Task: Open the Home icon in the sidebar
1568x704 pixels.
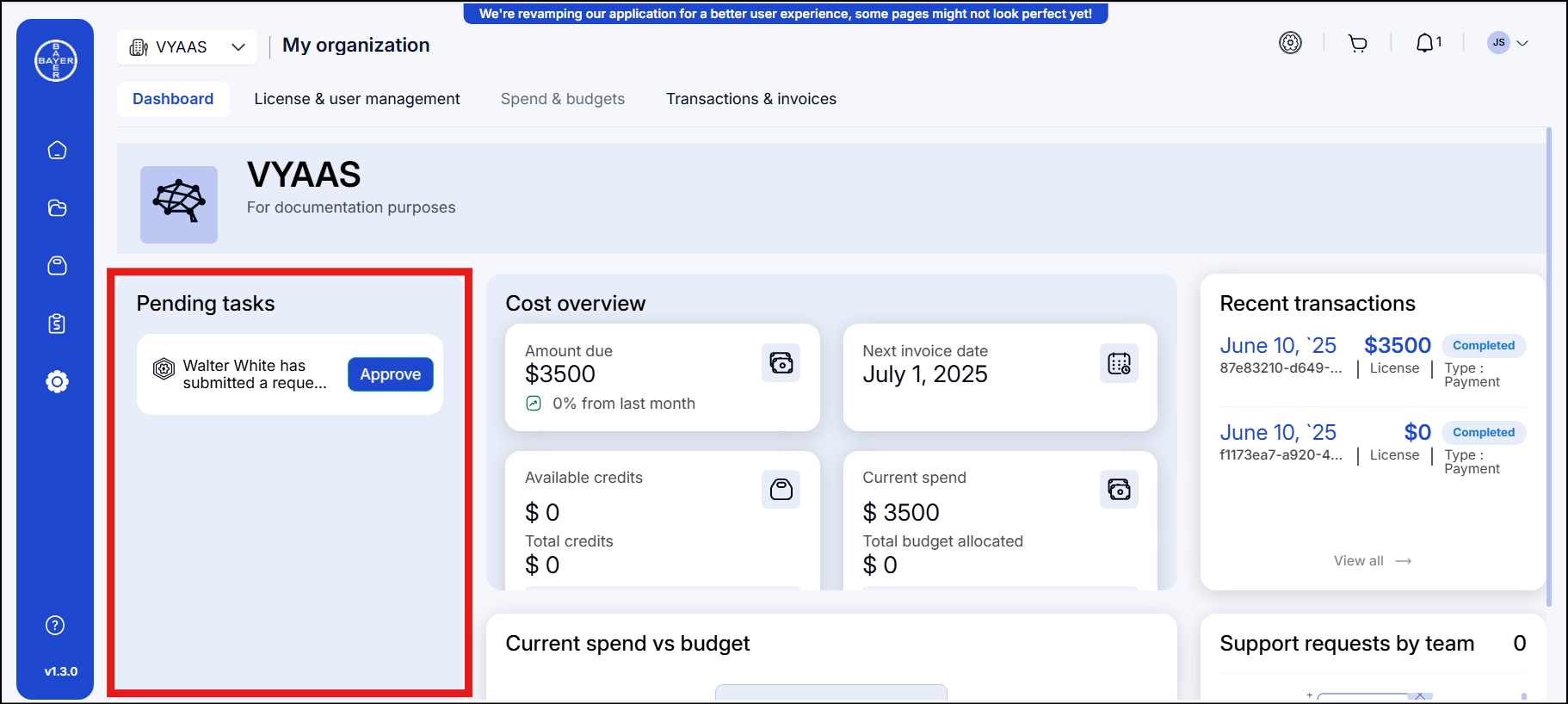Action: coord(57,151)
